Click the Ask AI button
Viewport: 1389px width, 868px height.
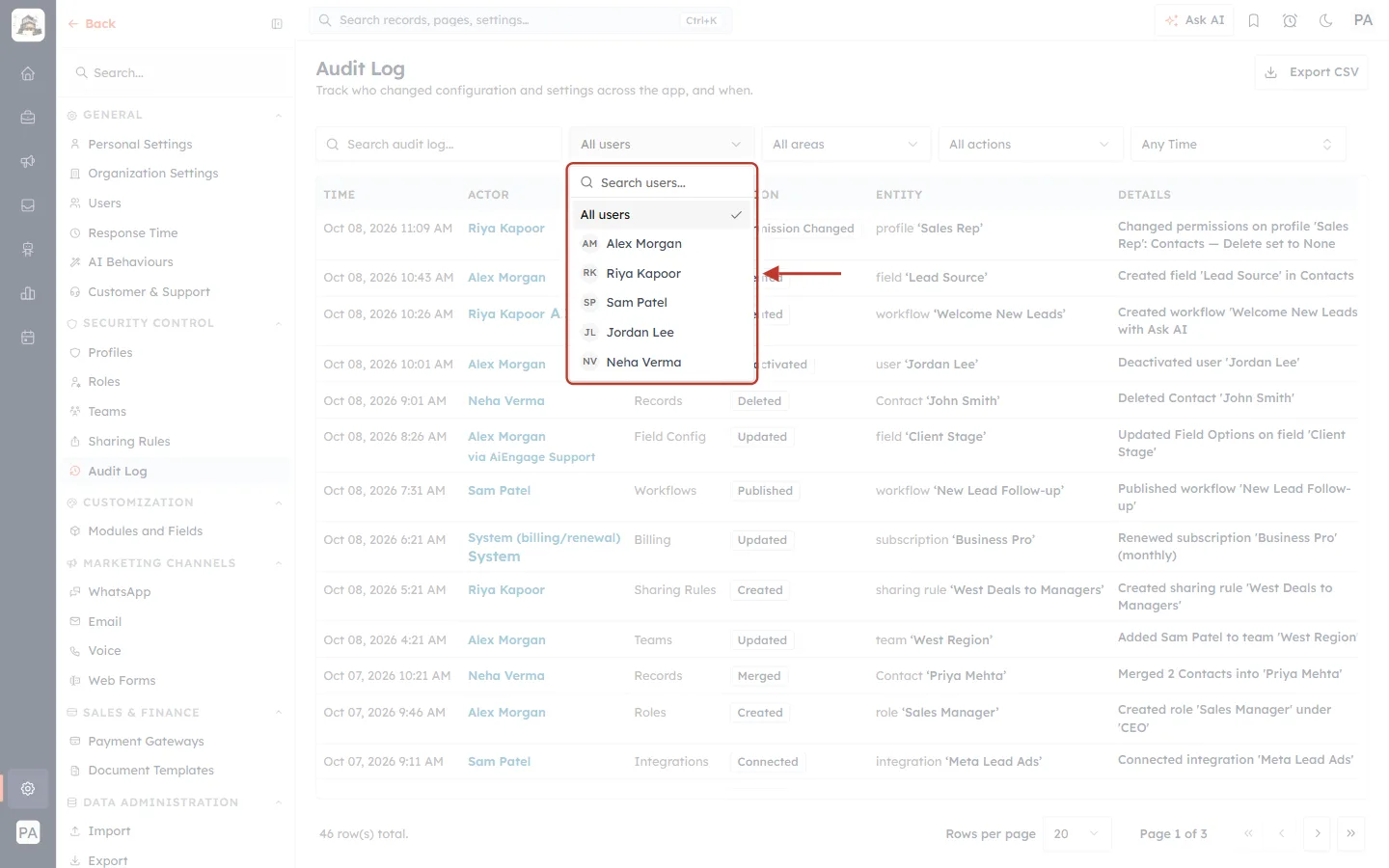pyautogui.click(x=1194, y=20)
